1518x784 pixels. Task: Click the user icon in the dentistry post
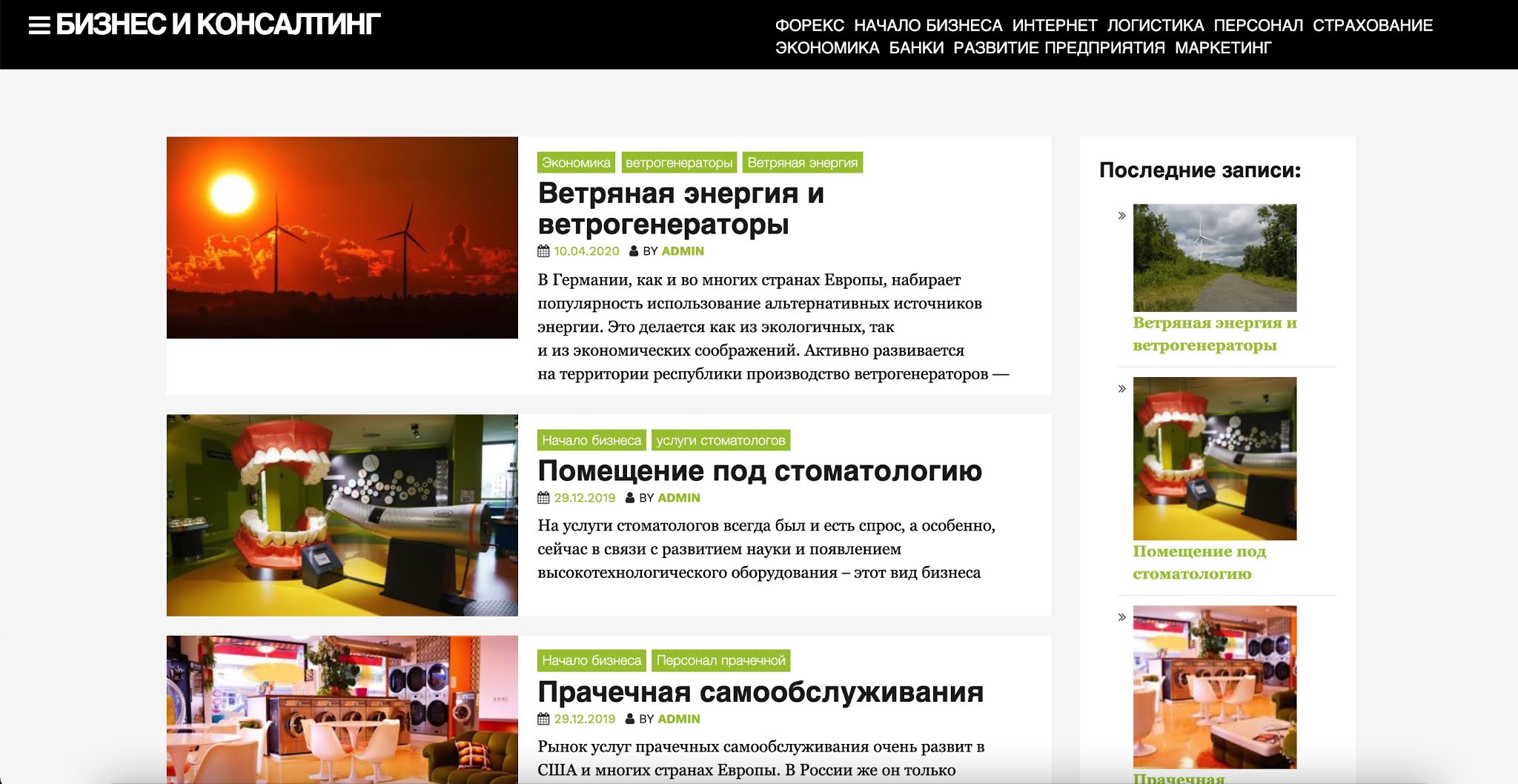tap(630, 498)
